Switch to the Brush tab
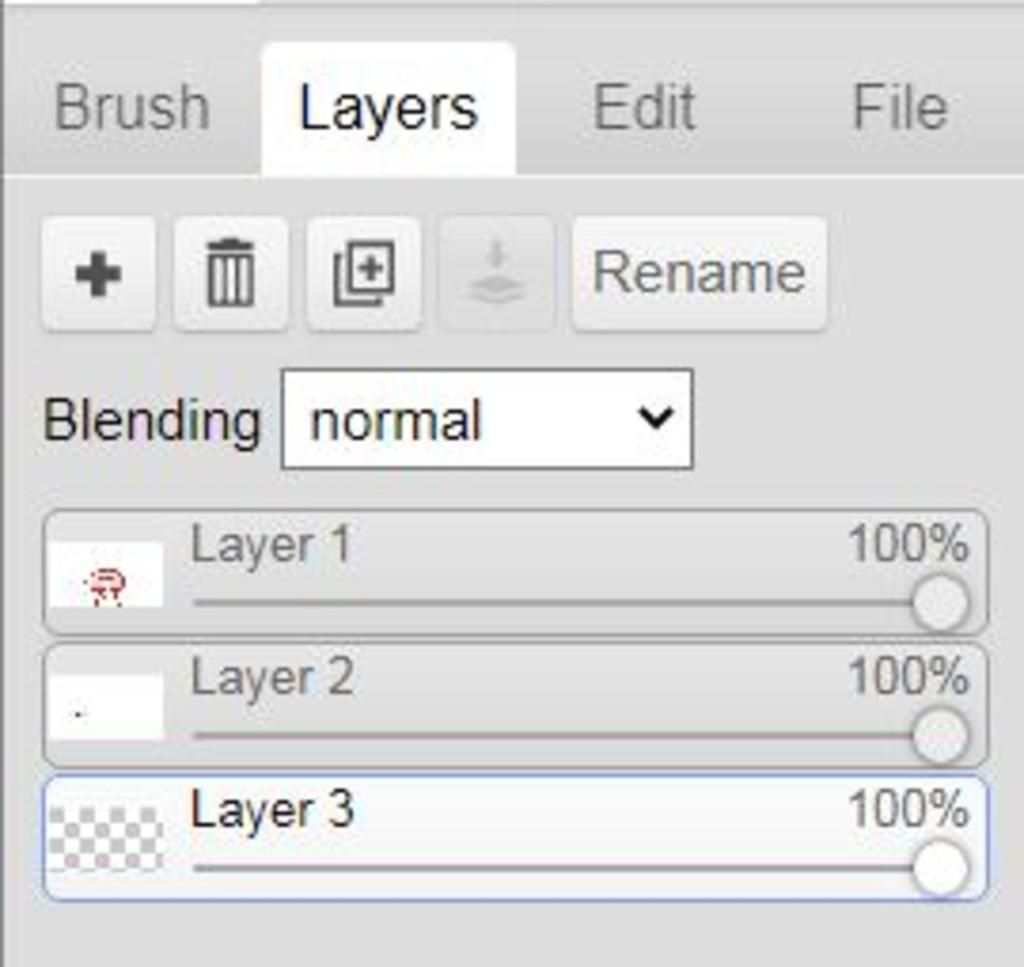 (132, 108)
